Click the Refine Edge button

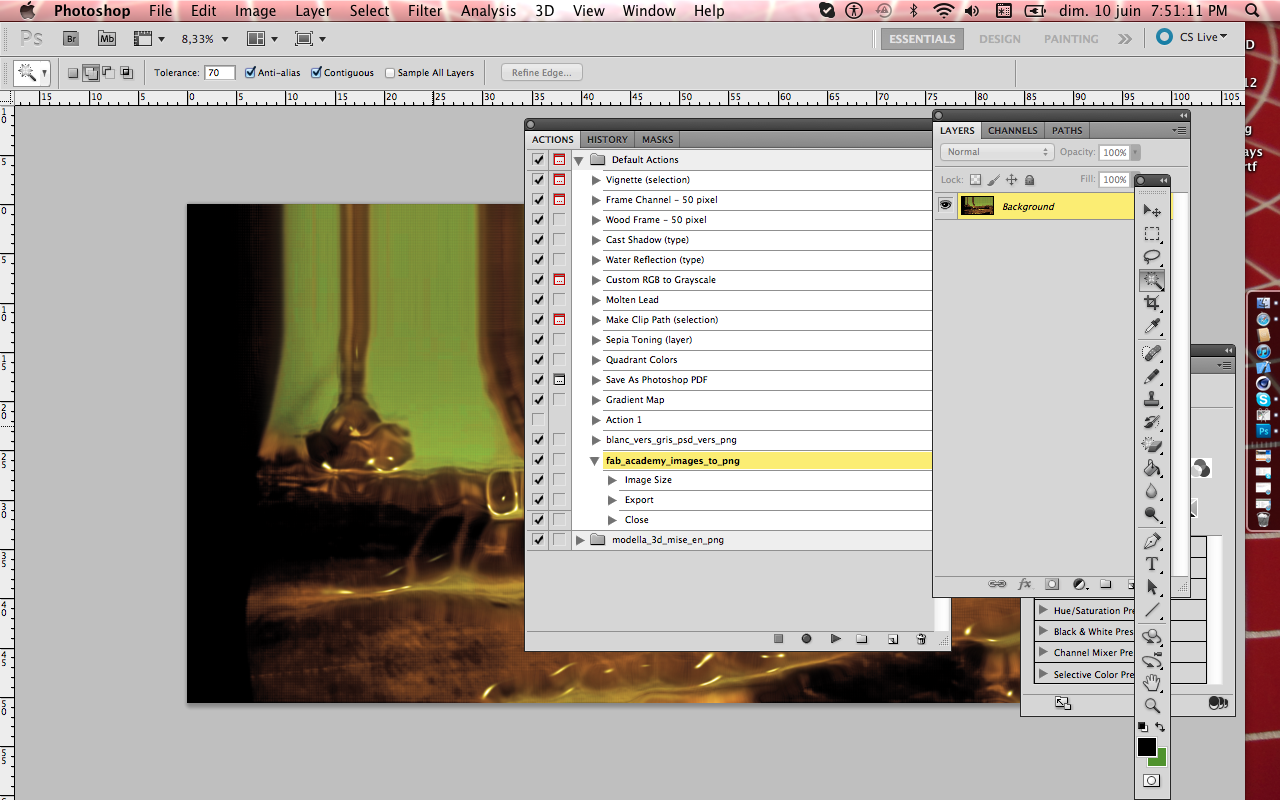541,72
